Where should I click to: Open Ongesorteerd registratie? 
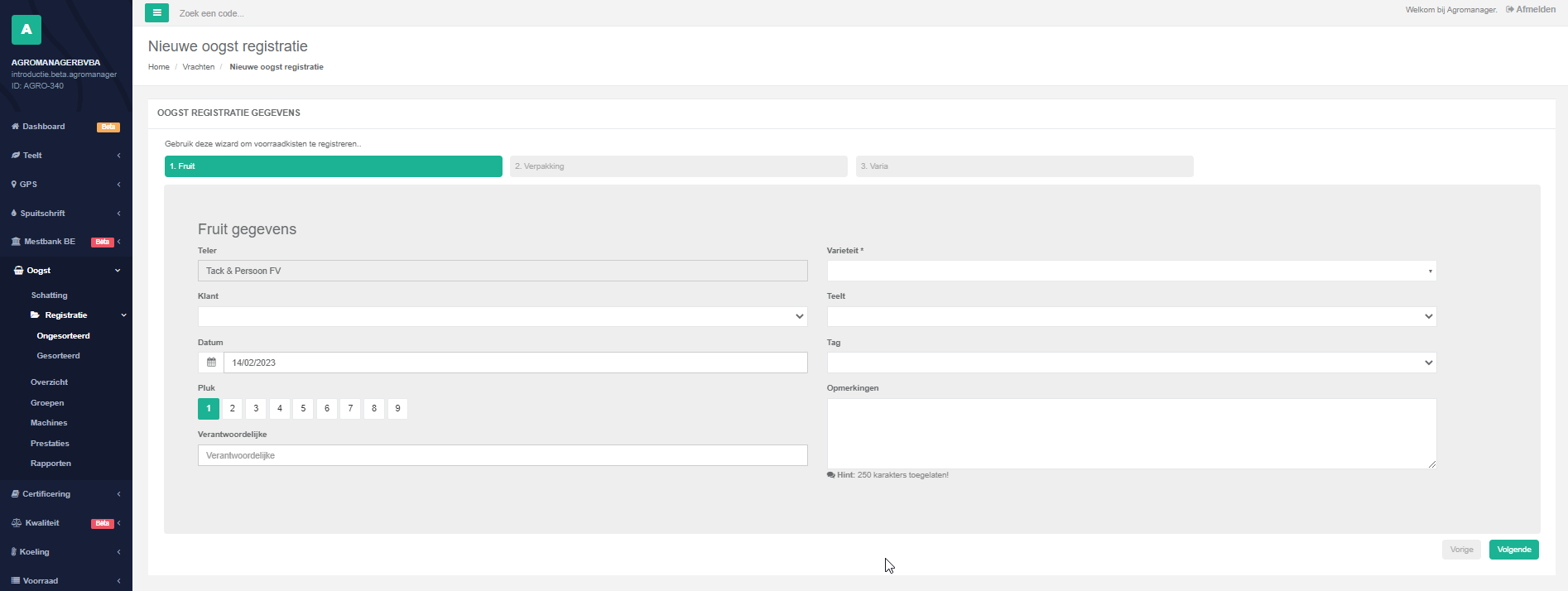pyautogui.click(x=64, y=336)
